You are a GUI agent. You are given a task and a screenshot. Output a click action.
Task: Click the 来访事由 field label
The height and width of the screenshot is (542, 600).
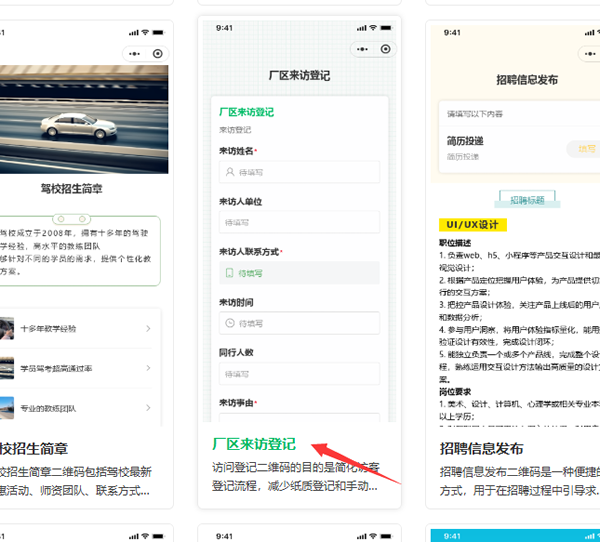pyautogui.click(x=236, y=403)
